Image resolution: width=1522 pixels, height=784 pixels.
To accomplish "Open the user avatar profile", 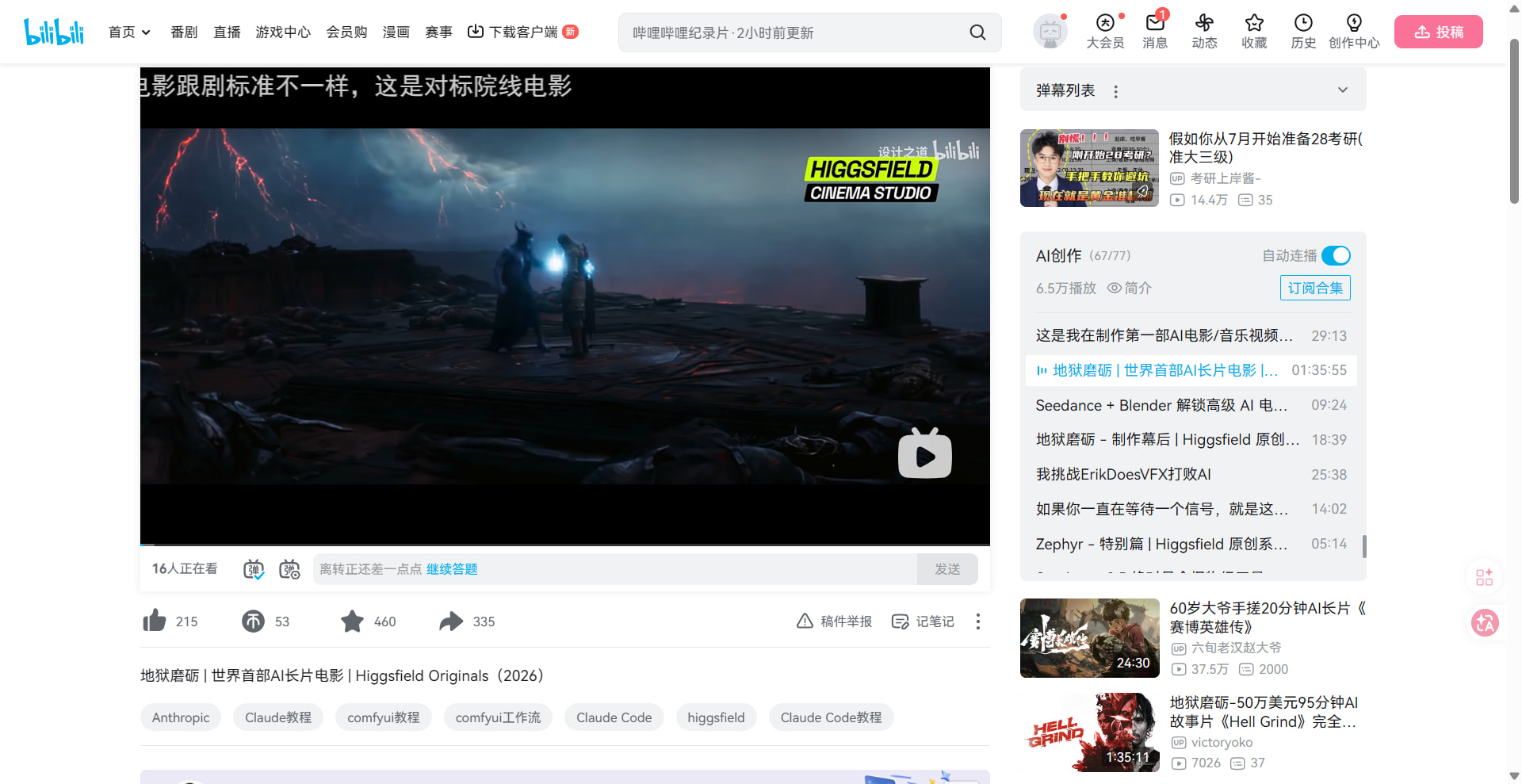I will [x=1050, y=32].
